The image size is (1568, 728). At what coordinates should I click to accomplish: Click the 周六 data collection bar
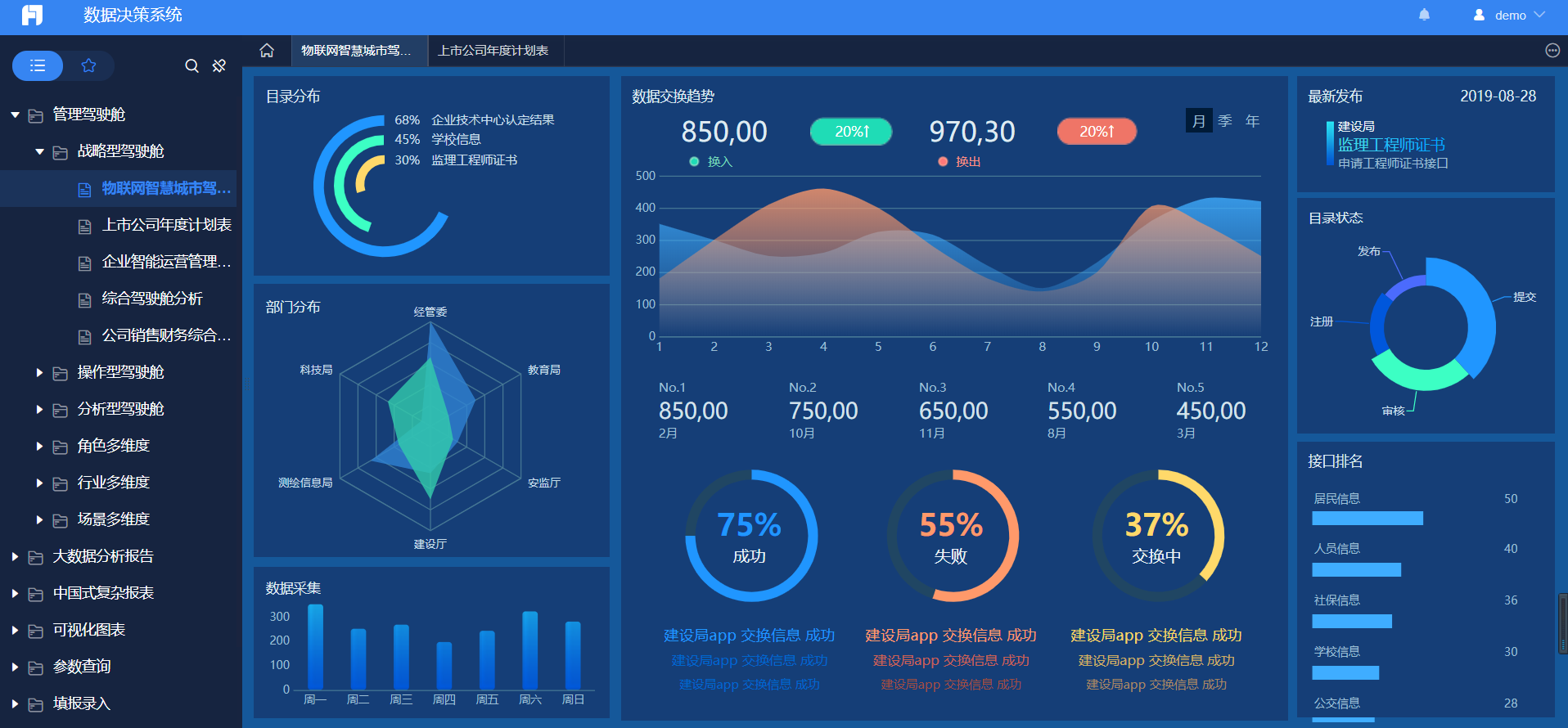coord(530,650)
